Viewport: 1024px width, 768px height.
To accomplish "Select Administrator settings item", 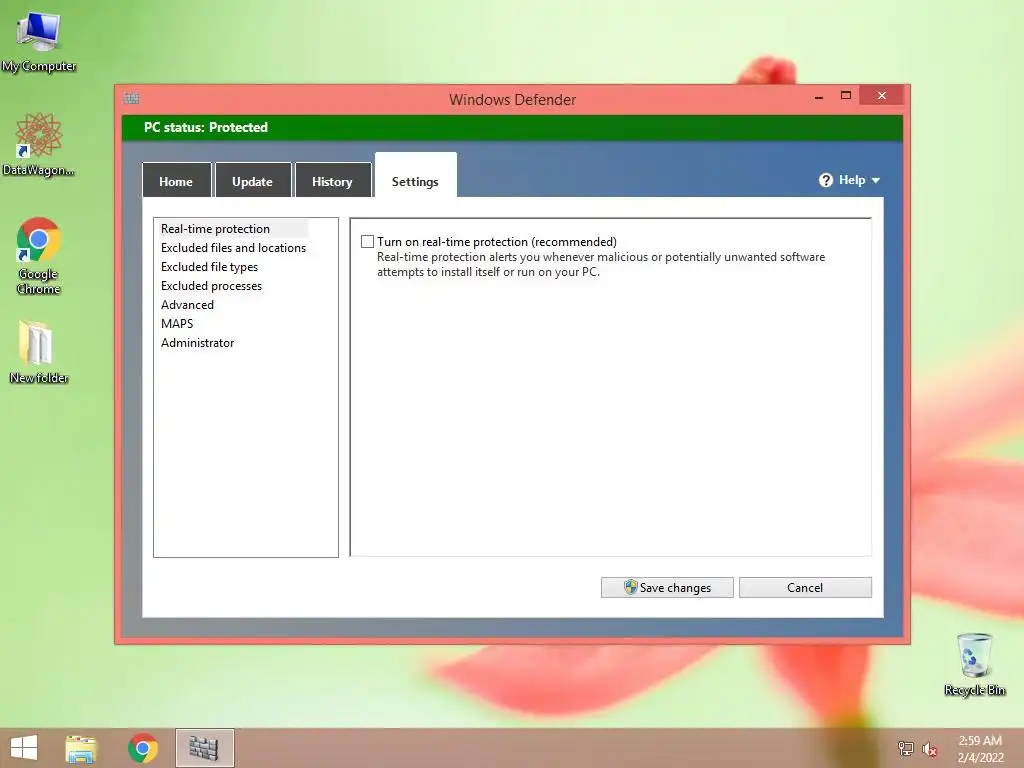I will 197,342.
